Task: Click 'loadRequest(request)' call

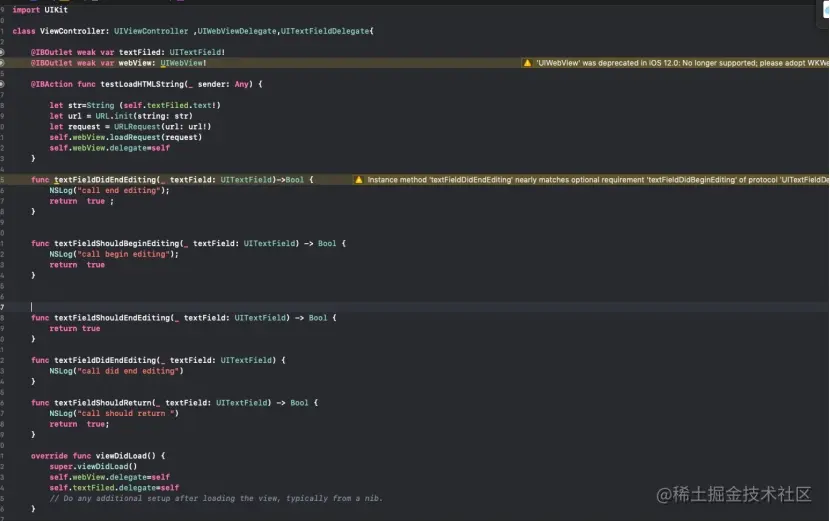Action: pyautogui.click(x=156, y=137)
